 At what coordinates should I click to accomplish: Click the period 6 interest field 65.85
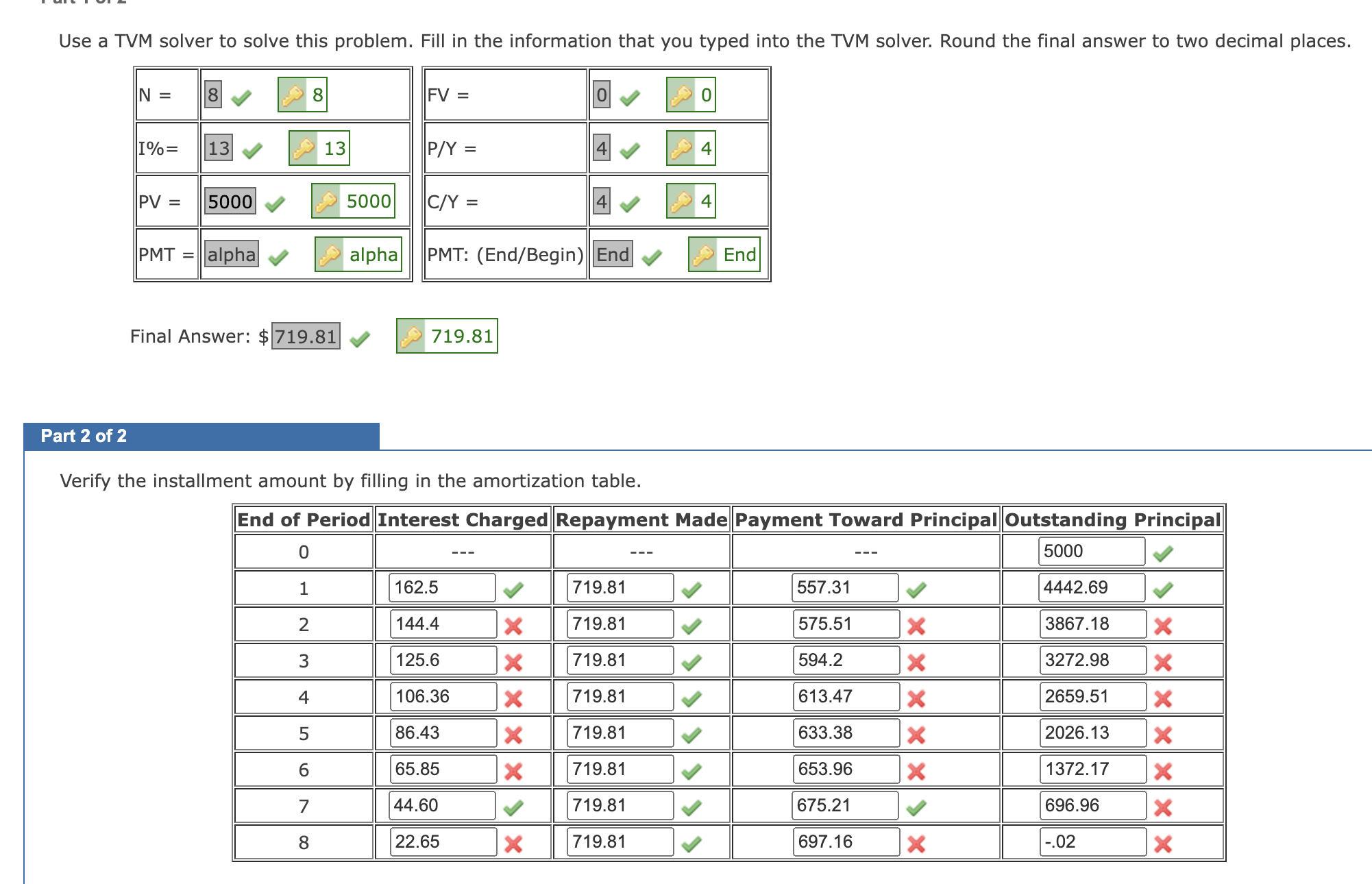tap(443, 769)
